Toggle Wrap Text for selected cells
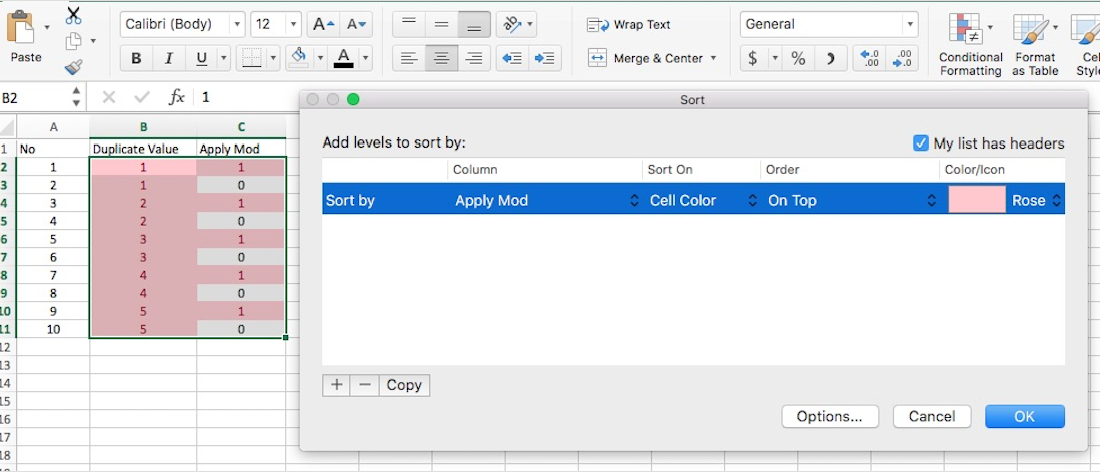 [629, 24]
